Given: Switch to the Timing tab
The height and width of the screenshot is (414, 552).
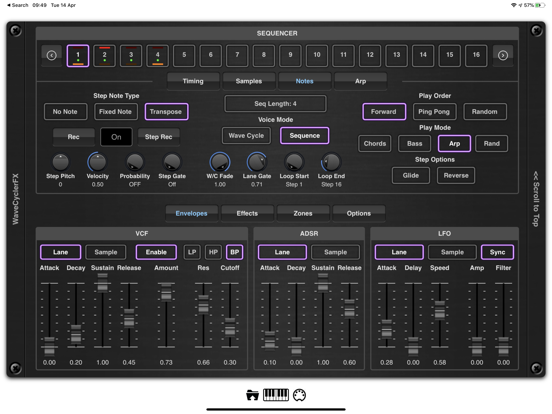Looking at the screenshot, I should (193, 81).
